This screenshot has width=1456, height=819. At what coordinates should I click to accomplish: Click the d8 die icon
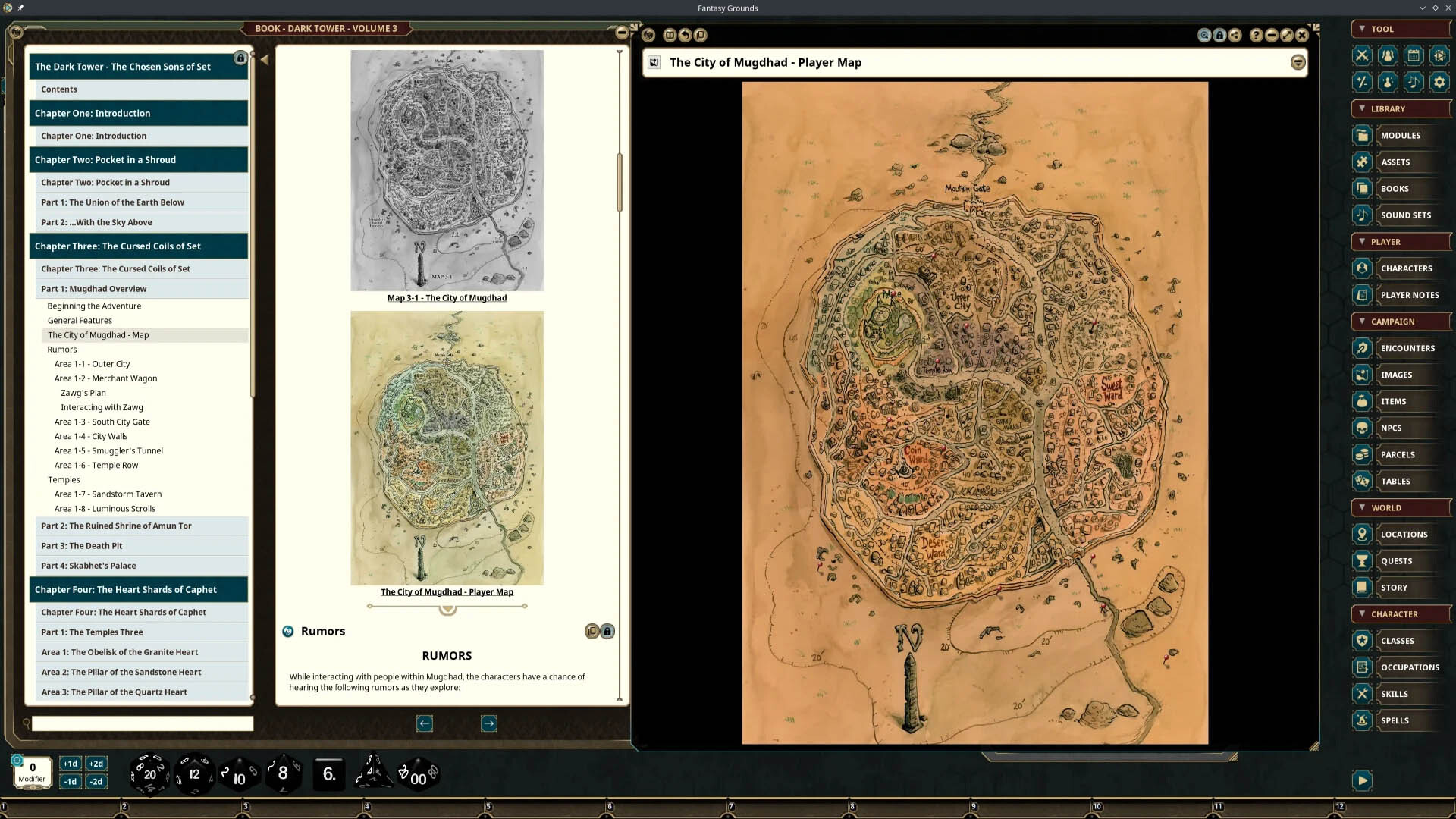click(283, 773)
